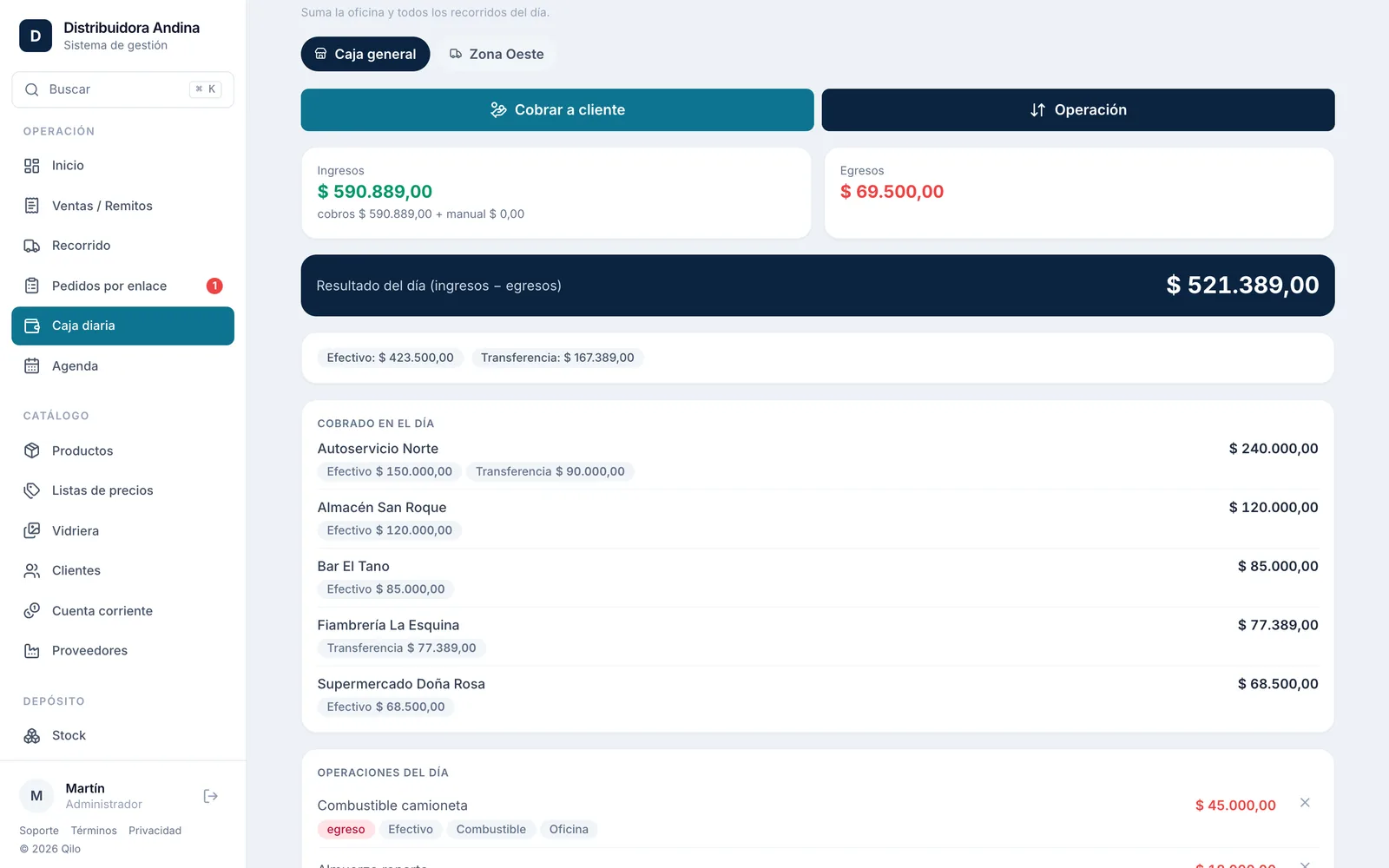Image resolution: width=1389 pixels, height=868 pixels.
Task: Open Pedidos por enlace page
Action: (122, 286)
